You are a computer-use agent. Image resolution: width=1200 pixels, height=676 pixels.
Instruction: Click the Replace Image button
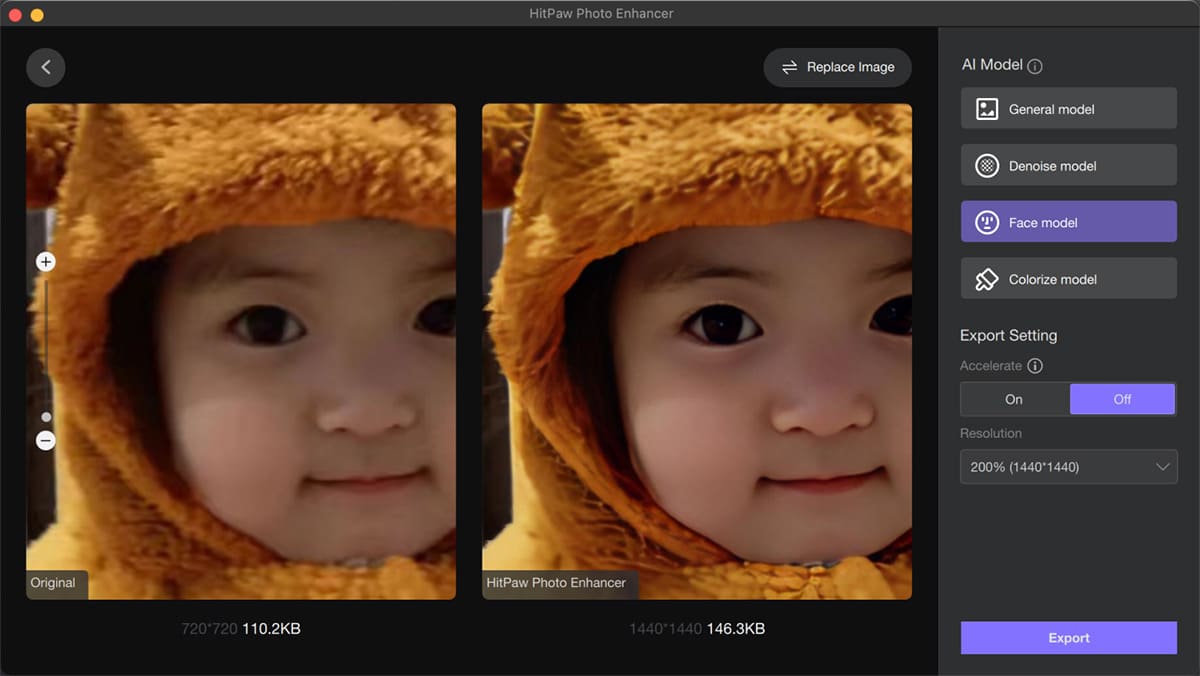pyautogui.click(x=838, y=67)
